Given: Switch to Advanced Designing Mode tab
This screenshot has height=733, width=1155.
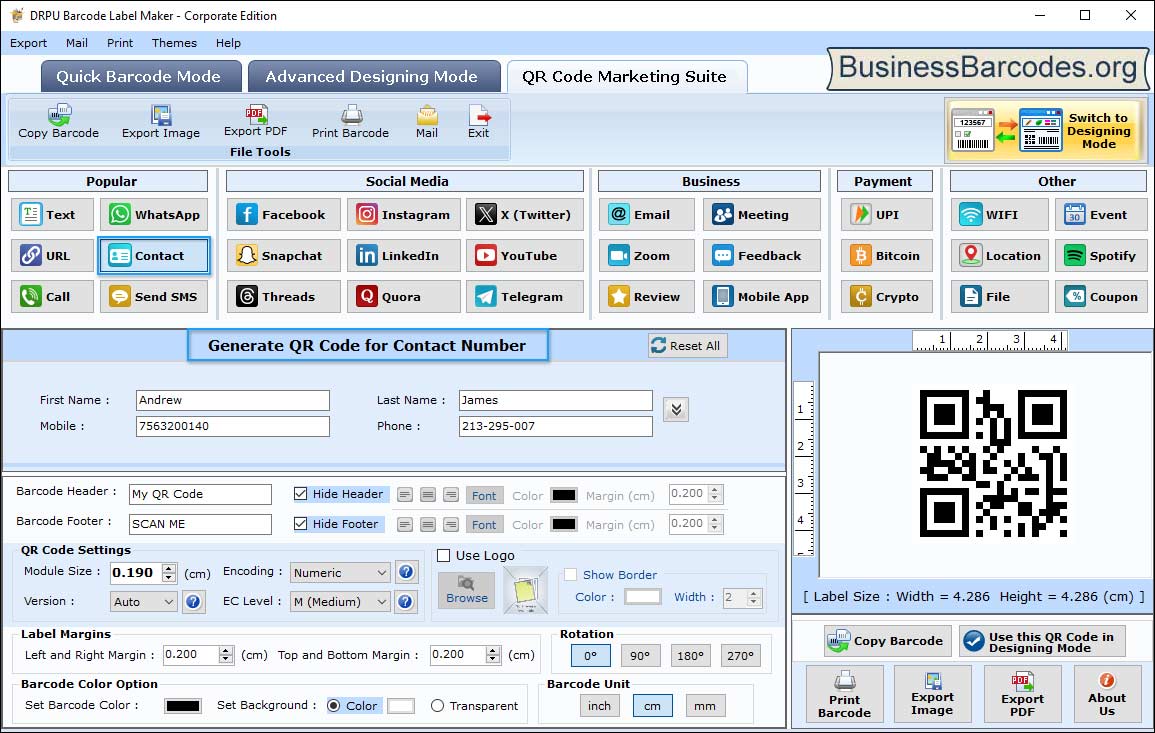Looking at the screenshot, I should [373, 77].
